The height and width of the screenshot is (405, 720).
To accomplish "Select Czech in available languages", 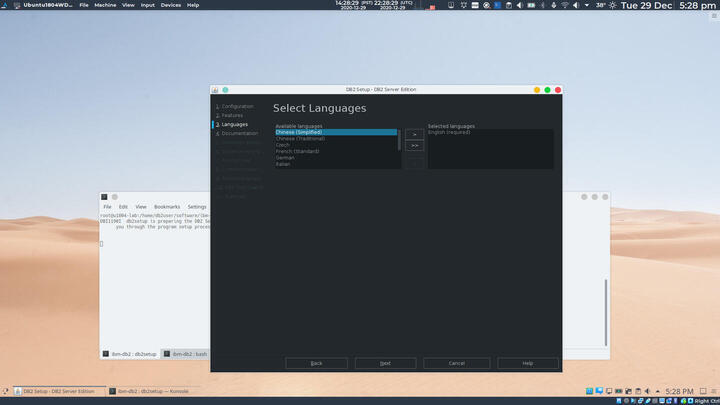I will [336, 145].
